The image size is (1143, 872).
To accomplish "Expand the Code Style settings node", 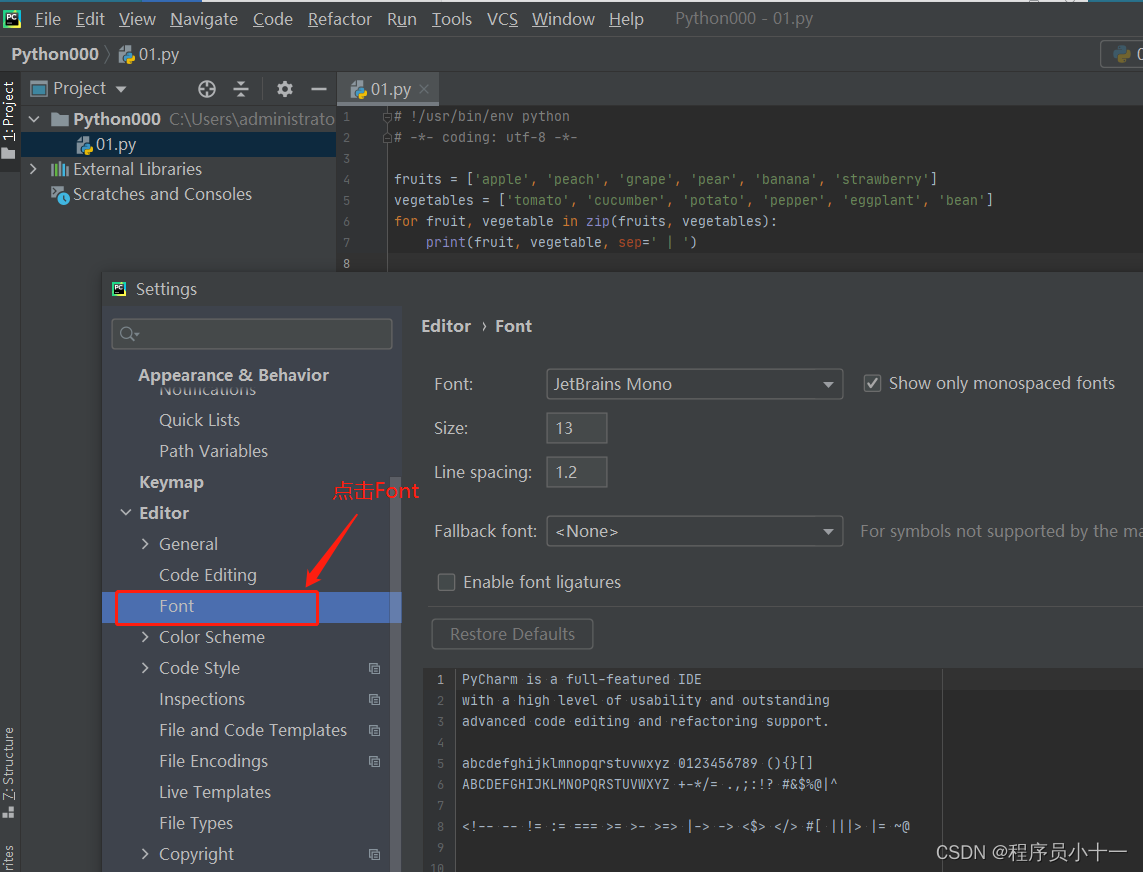I will pos(145,669).
